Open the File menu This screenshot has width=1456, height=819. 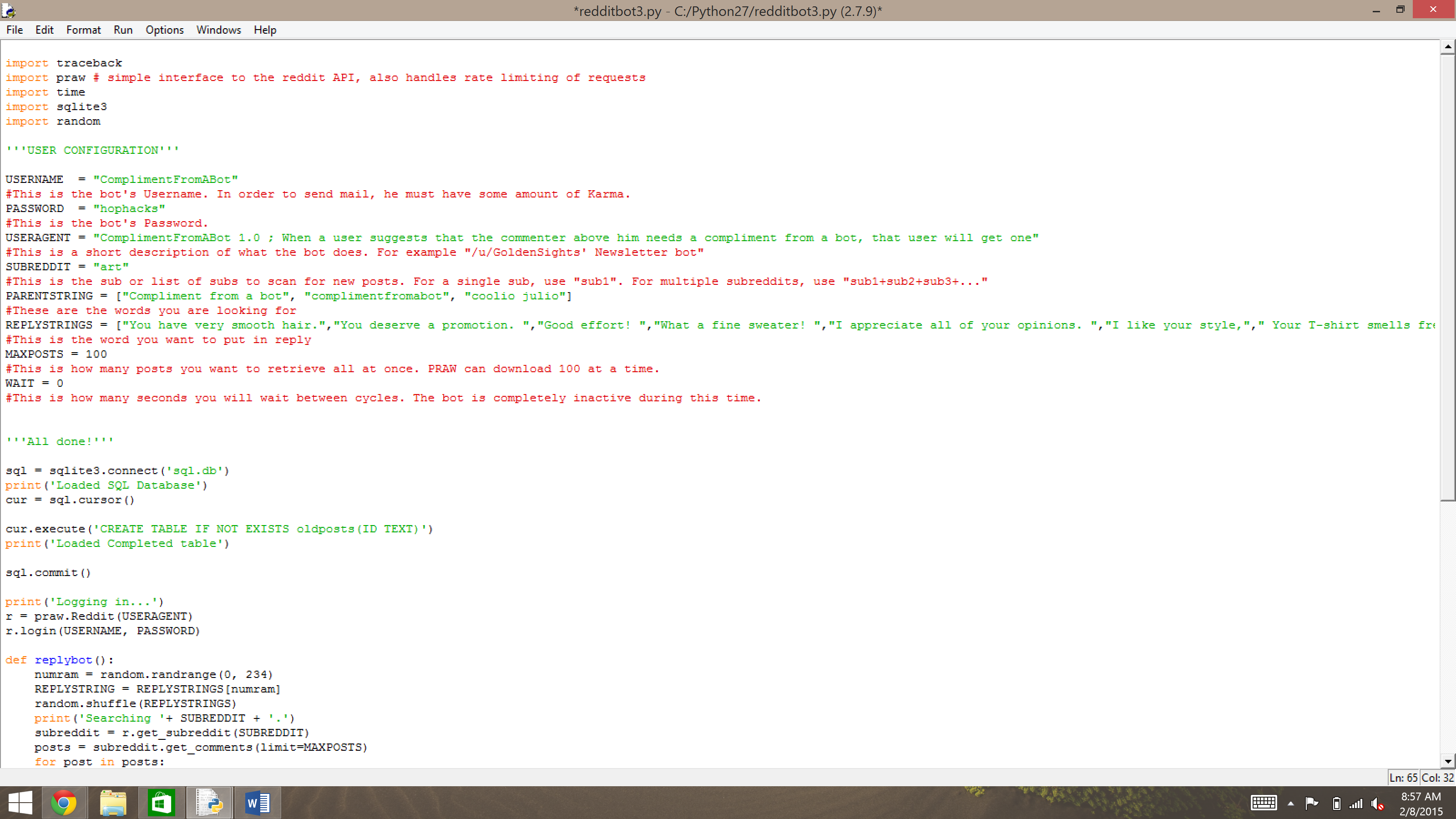[15, 30]
